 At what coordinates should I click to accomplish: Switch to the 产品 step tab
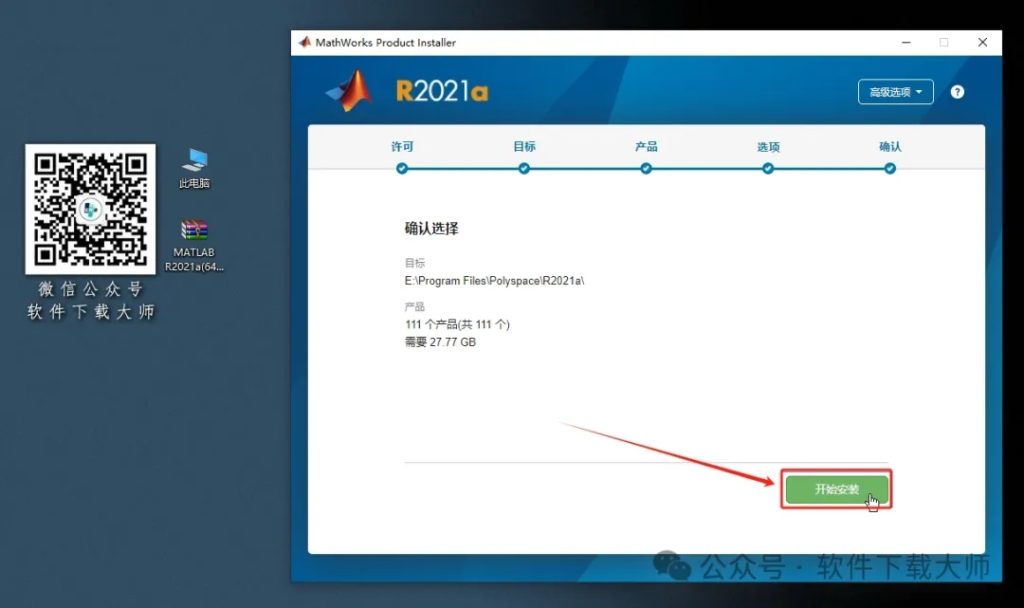pyautogui.click(x=646, y=146)
